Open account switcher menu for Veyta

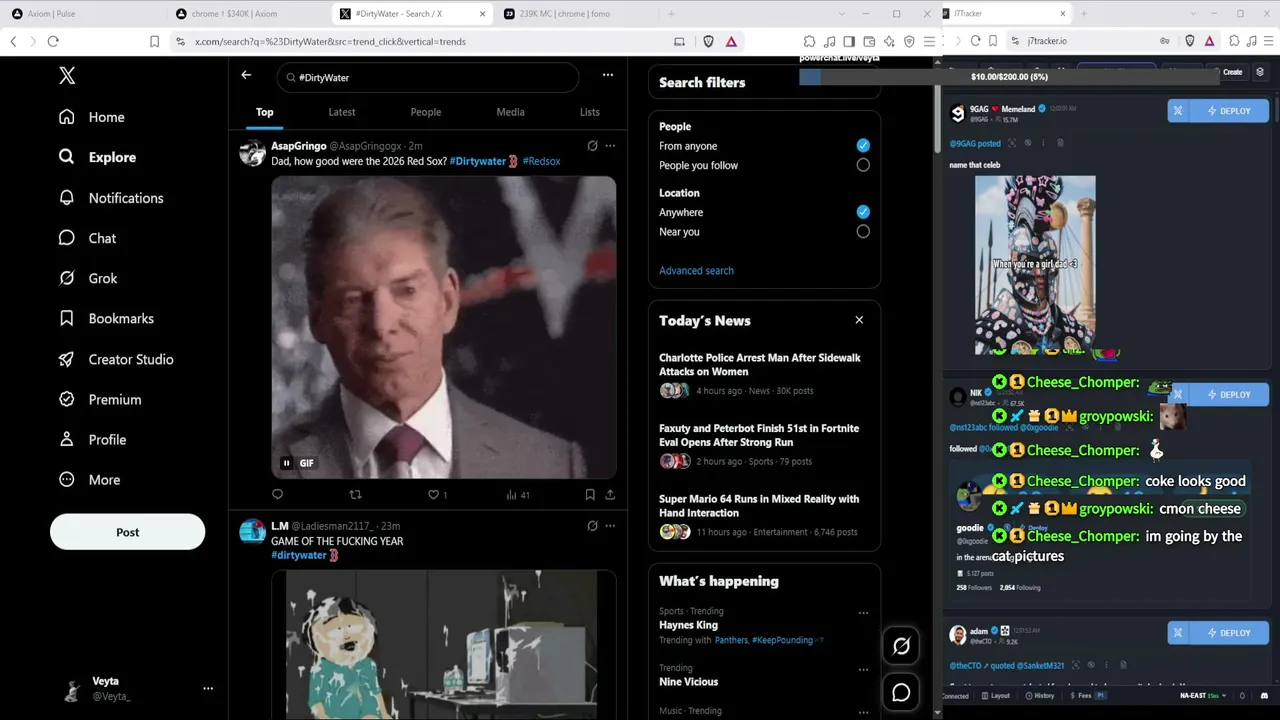(208, 688)
